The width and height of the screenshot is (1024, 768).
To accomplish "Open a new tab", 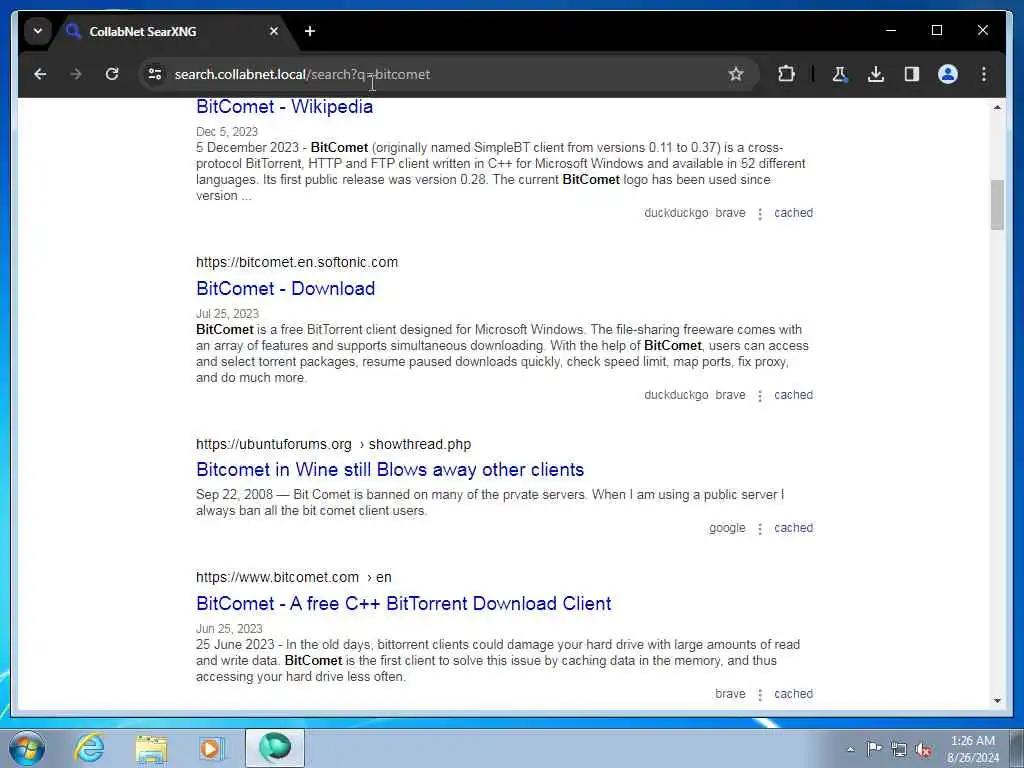I will point(310,31).
